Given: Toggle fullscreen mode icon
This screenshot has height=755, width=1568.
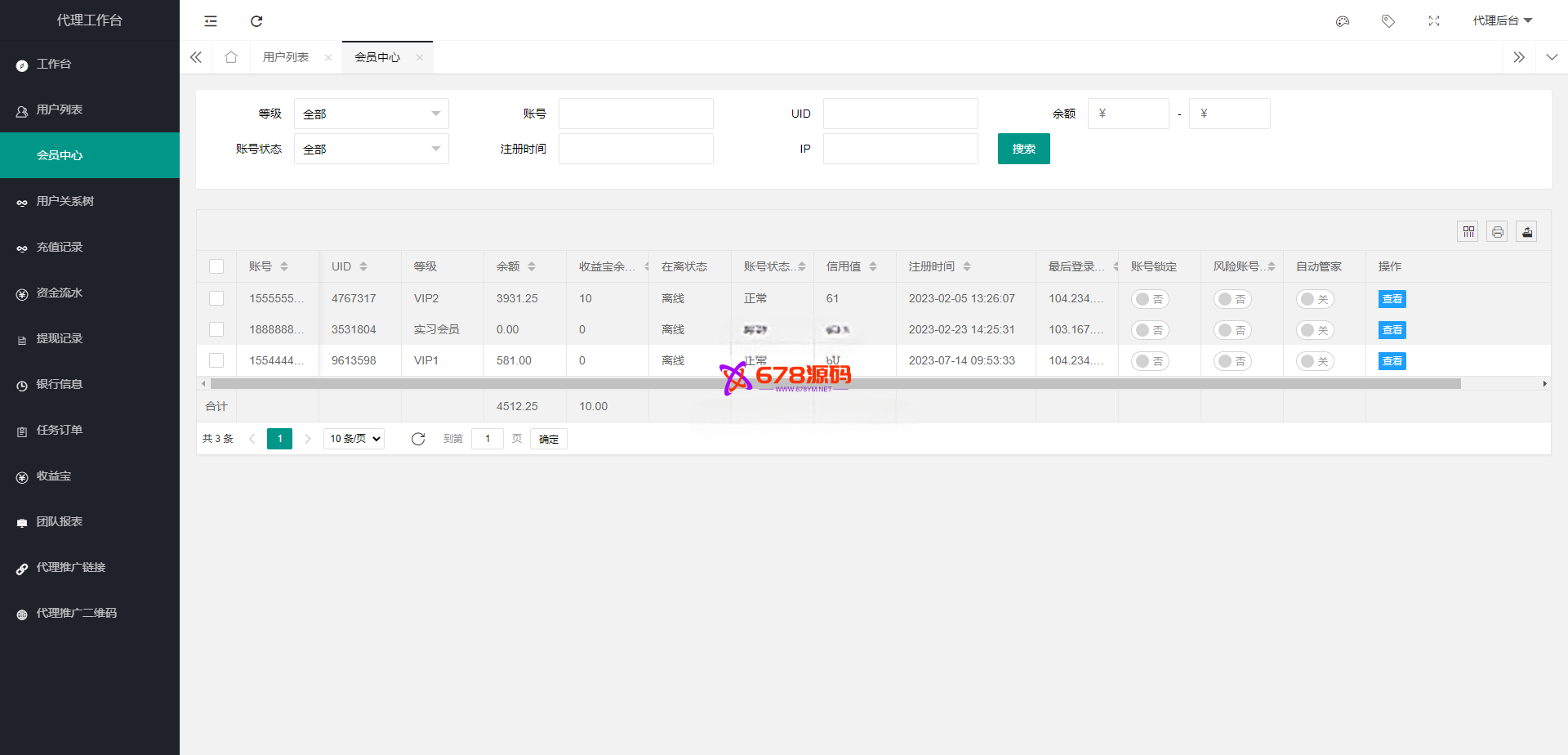Looking at the screenshot, I should [1434, 21].
